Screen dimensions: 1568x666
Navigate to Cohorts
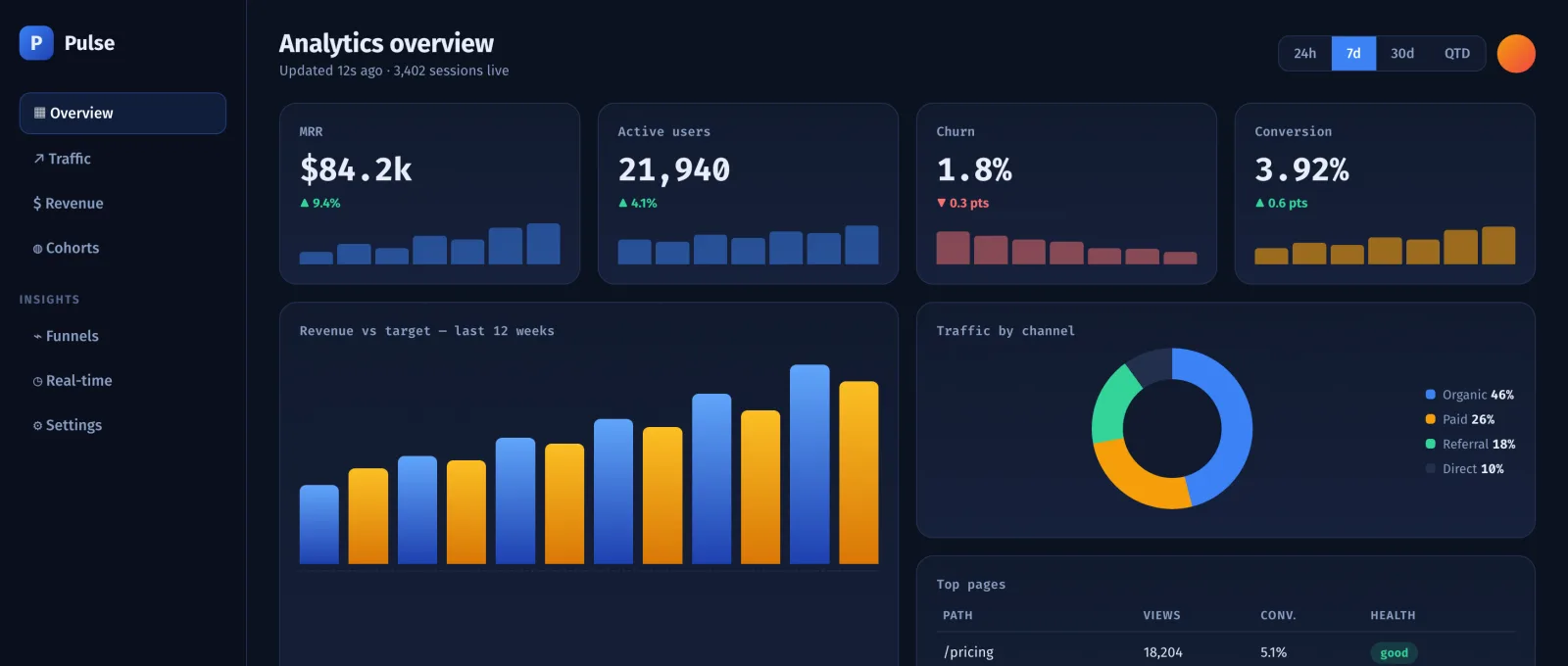tap(122, 249)
